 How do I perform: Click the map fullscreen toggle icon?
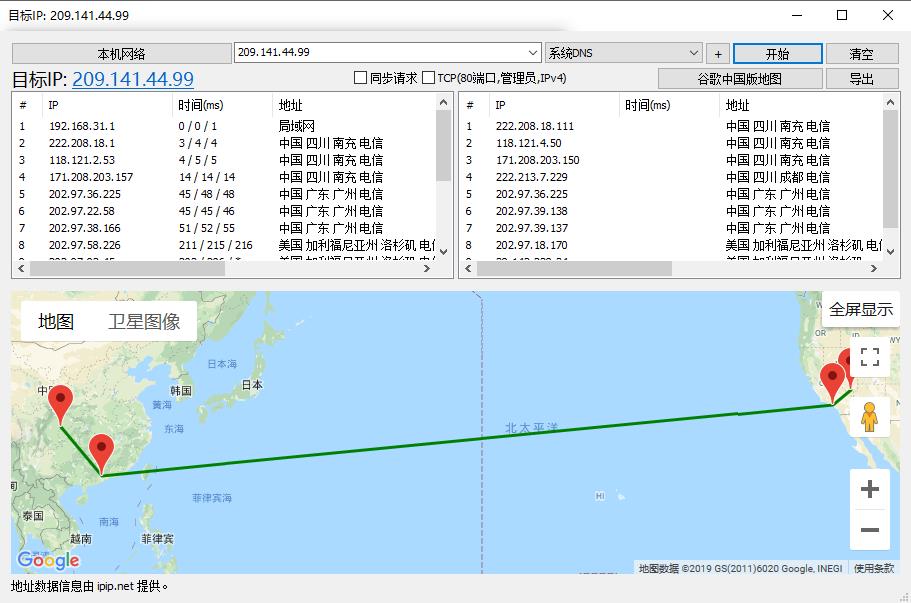click(x=869, y=357)
